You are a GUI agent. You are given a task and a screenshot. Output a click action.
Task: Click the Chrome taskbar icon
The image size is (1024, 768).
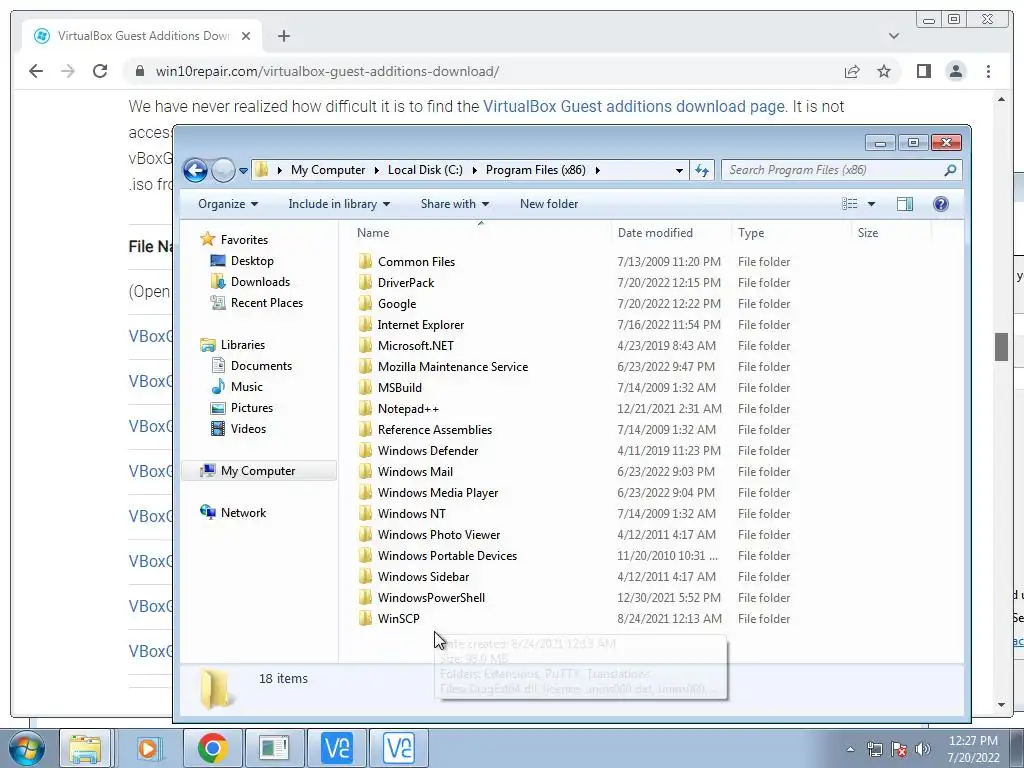click(212, 748)
